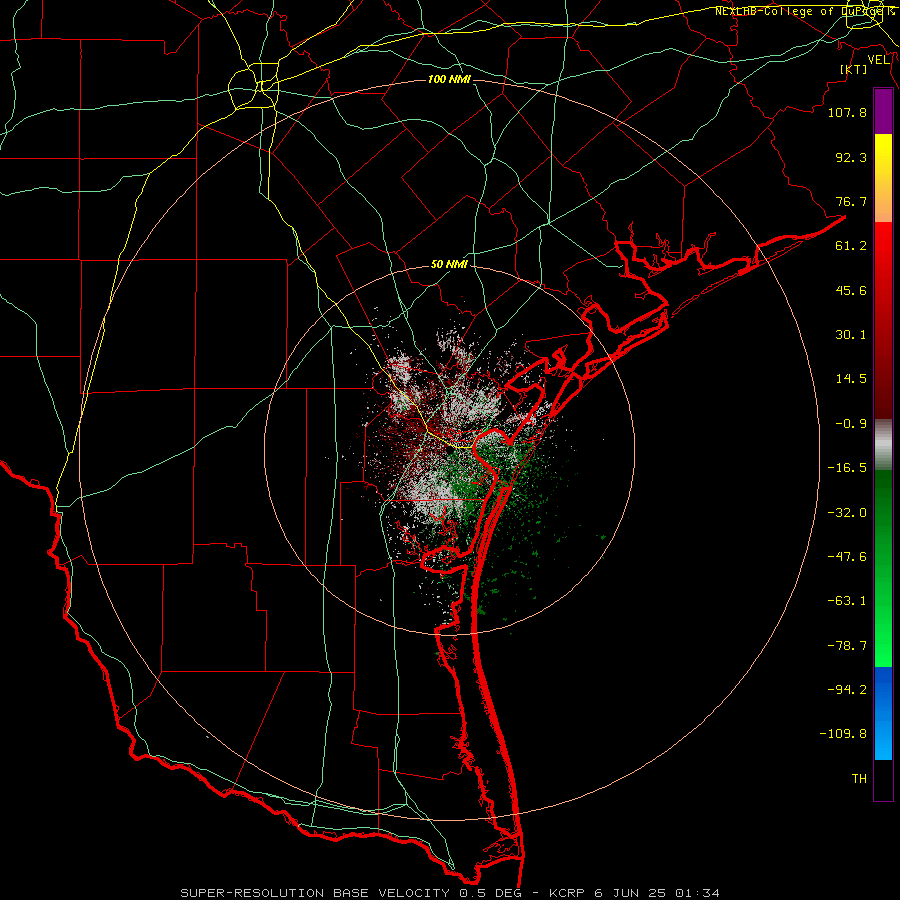Click the Super-Resolution Base Velocity caption text
The image size is (900, 900).
450,893
